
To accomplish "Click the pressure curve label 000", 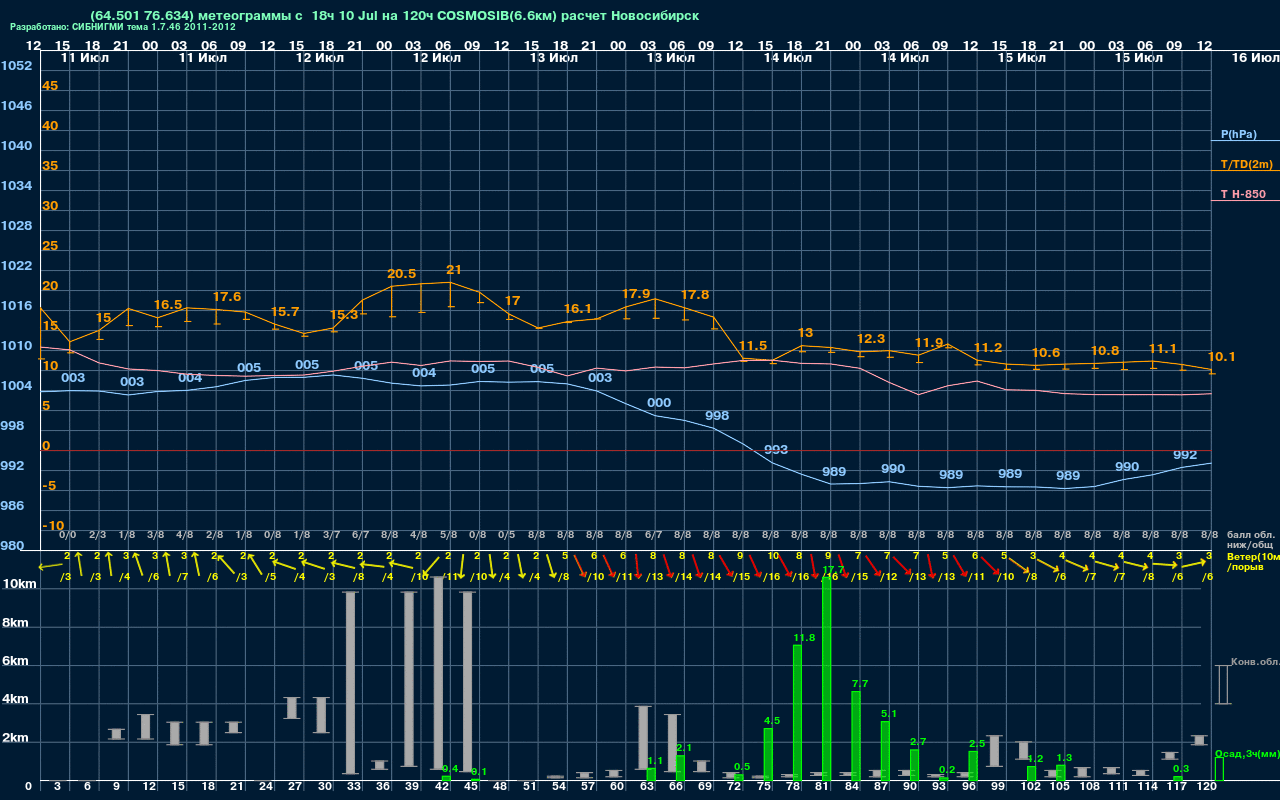I will click(659, 403).
